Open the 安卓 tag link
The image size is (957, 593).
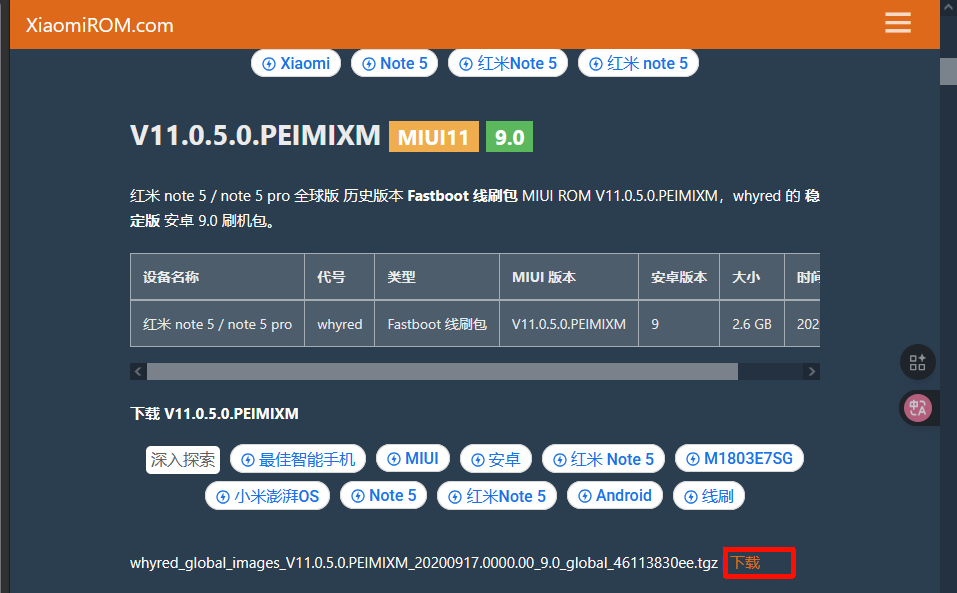(x=495, y=459)
